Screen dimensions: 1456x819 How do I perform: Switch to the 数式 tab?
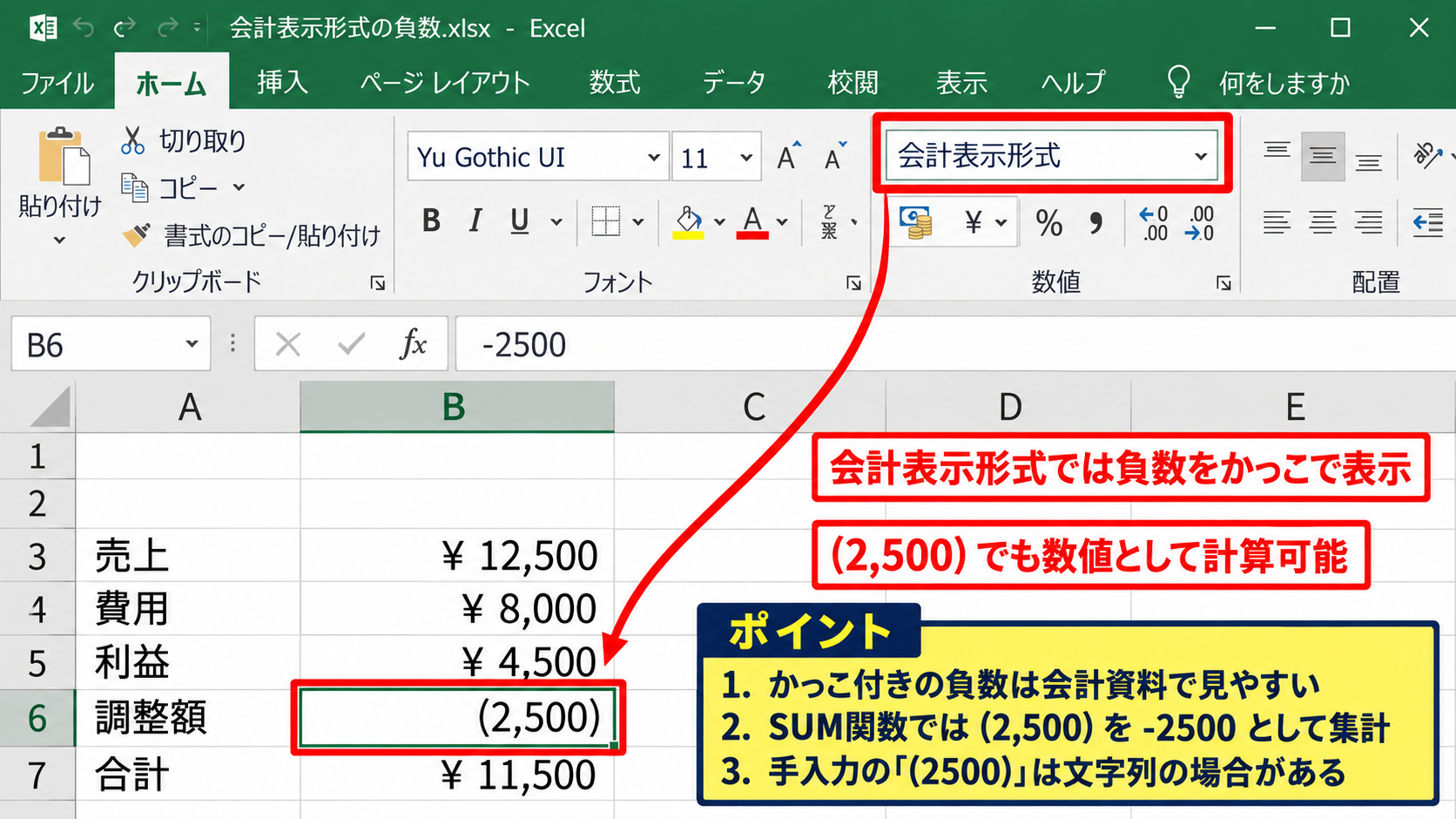pyautogui.click(x=615, y=83)
